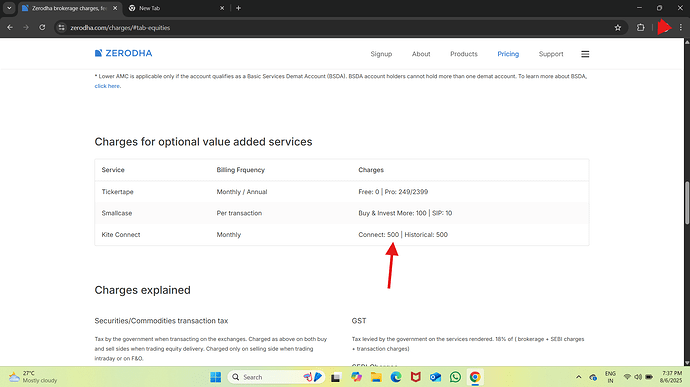
Task: Open the Support page
Action: [551, 54]
